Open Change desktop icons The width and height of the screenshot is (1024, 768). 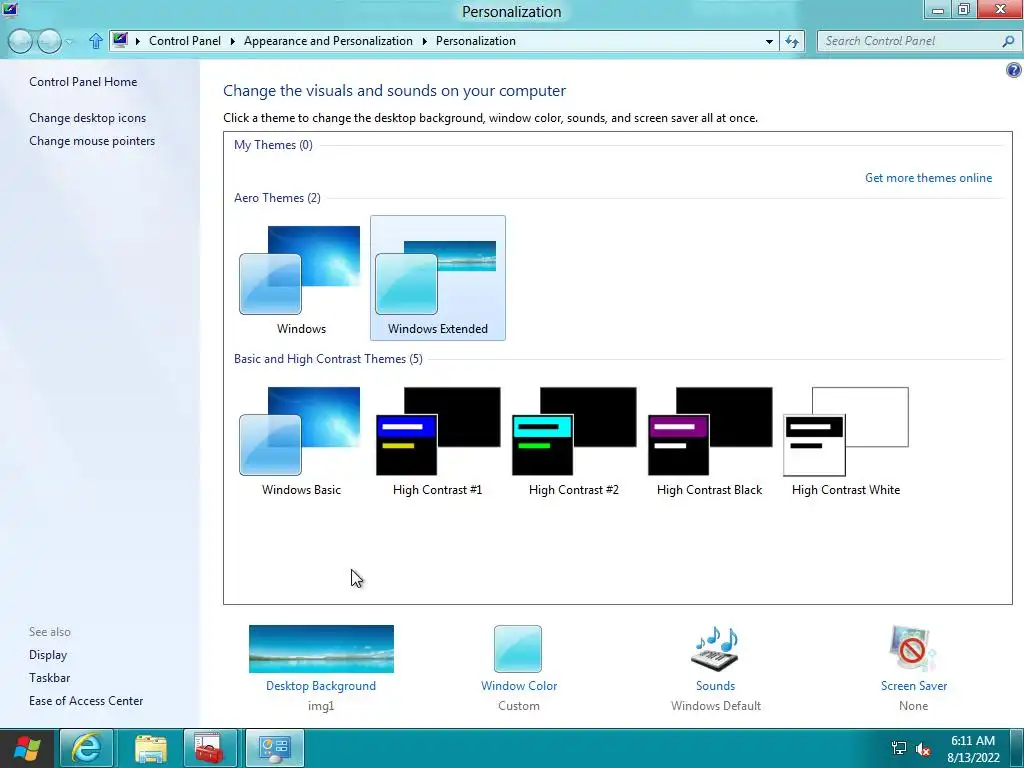click(x=88, y=118)
